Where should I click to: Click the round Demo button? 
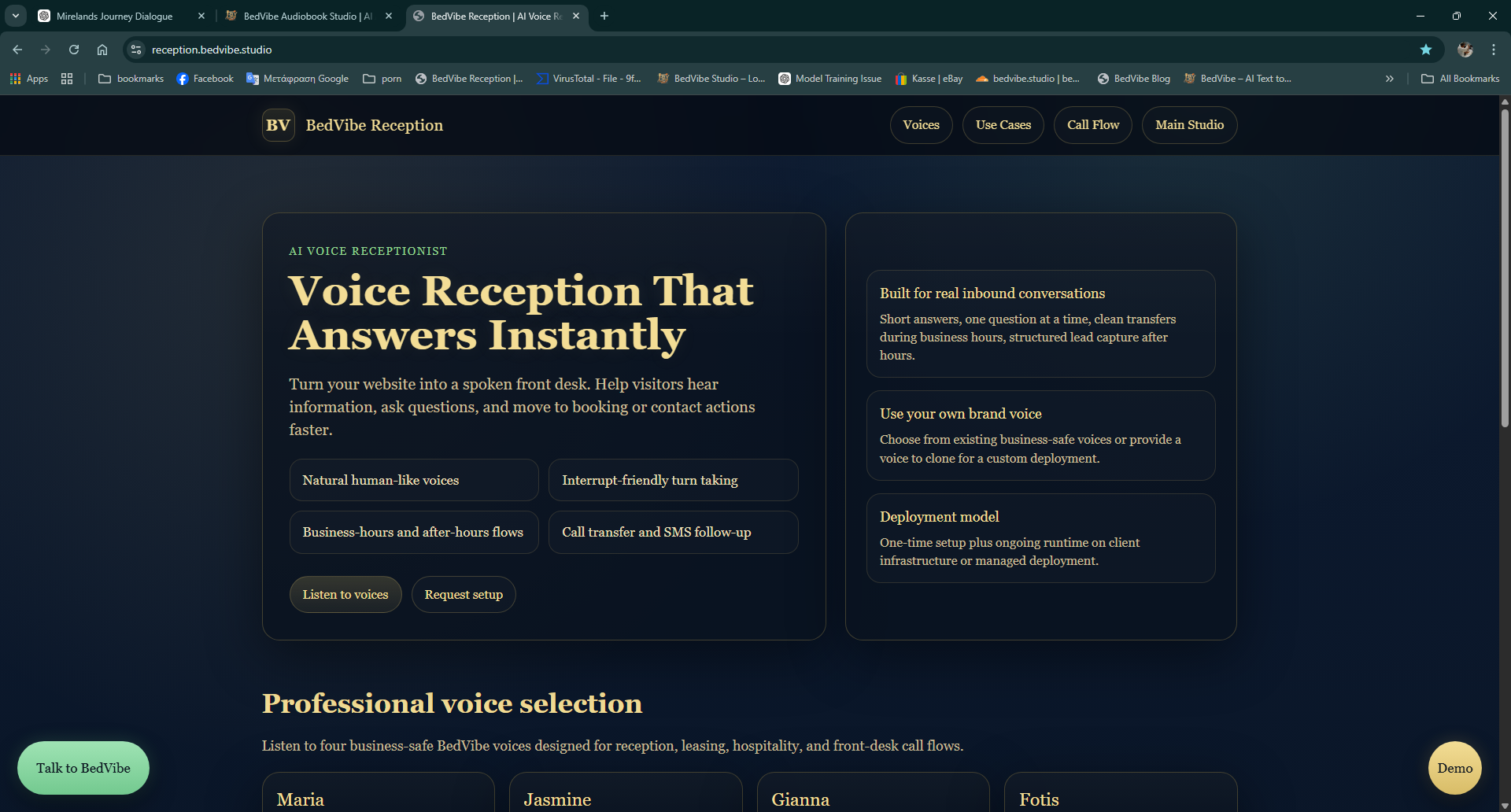pyautogui.click(x=1455, y=768)
